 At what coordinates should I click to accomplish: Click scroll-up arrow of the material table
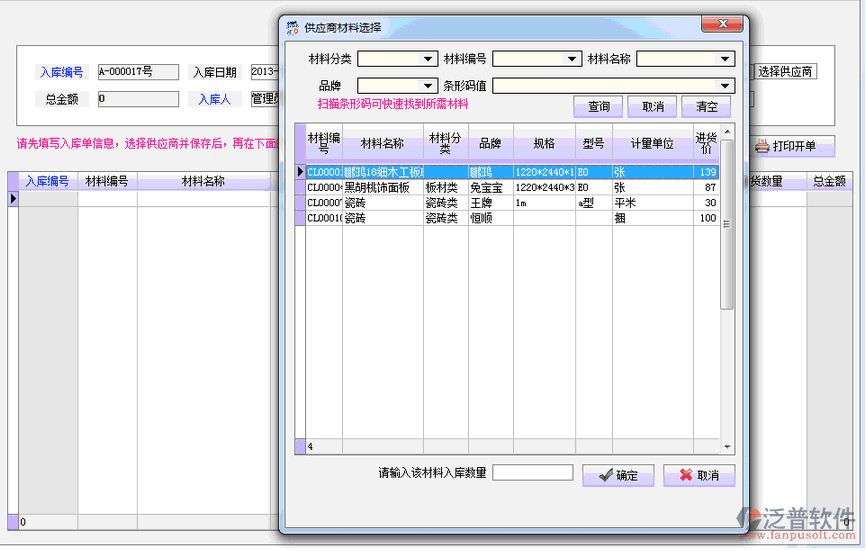(x=727, y=131)
